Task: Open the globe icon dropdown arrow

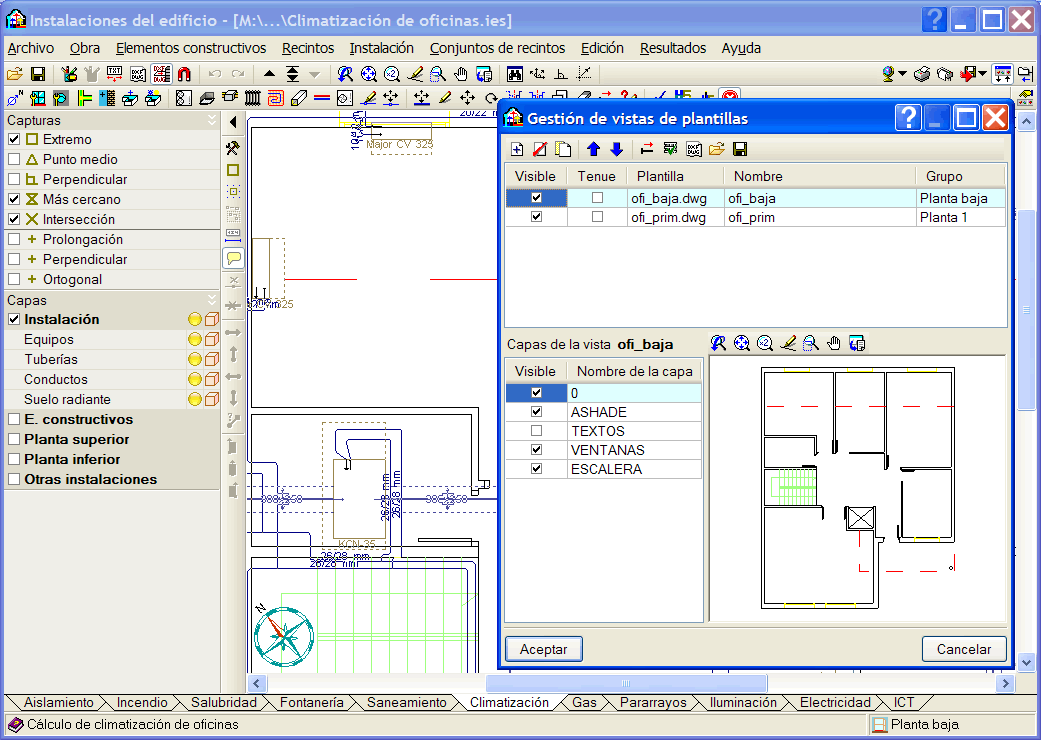Action: pos(903,74)
